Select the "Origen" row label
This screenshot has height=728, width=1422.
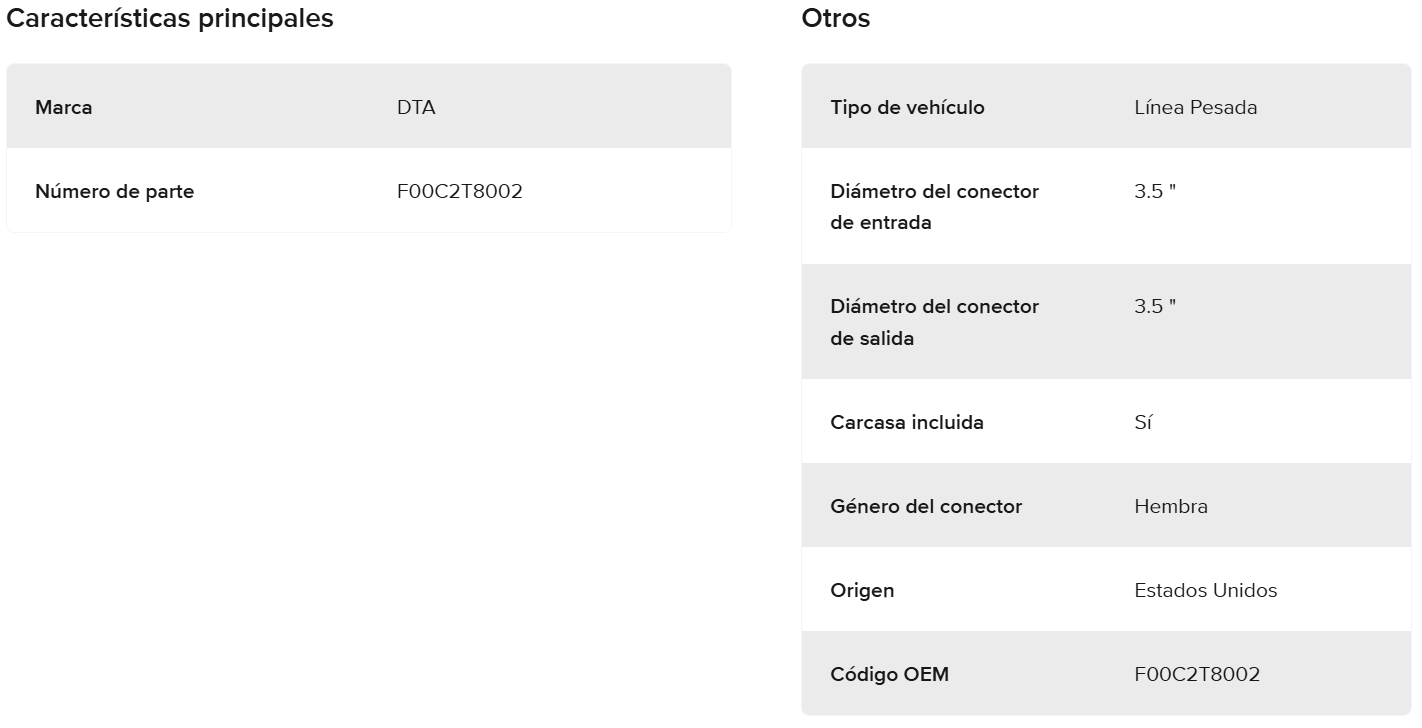coord(862,590)
